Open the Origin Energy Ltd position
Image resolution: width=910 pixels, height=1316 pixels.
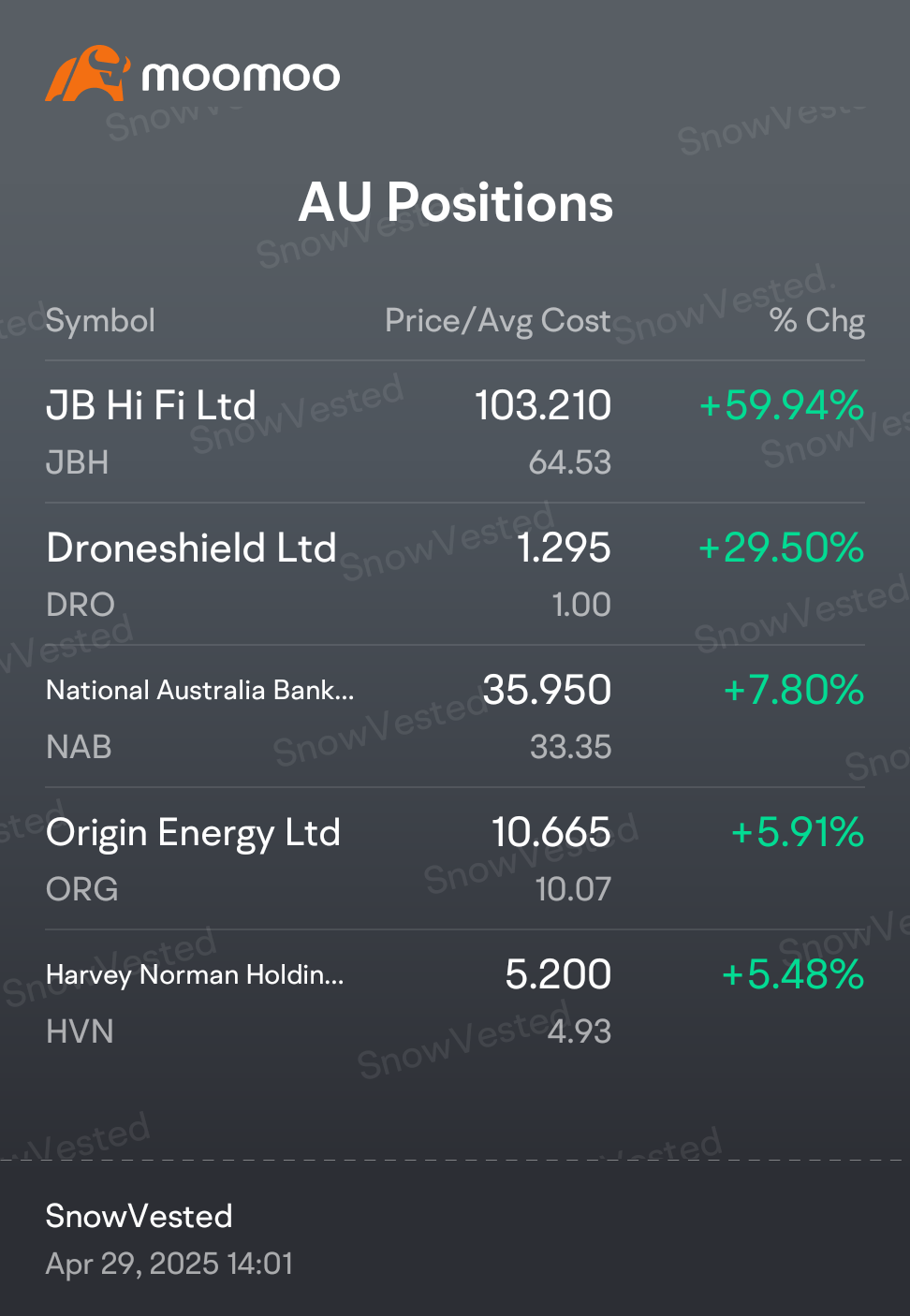click(x=193, y=833)
